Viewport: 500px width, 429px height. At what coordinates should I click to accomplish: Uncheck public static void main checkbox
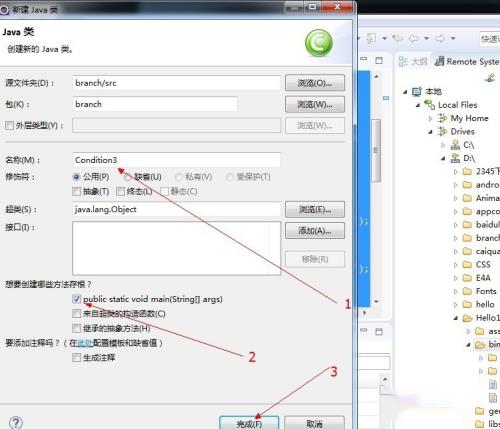(76, 299)
